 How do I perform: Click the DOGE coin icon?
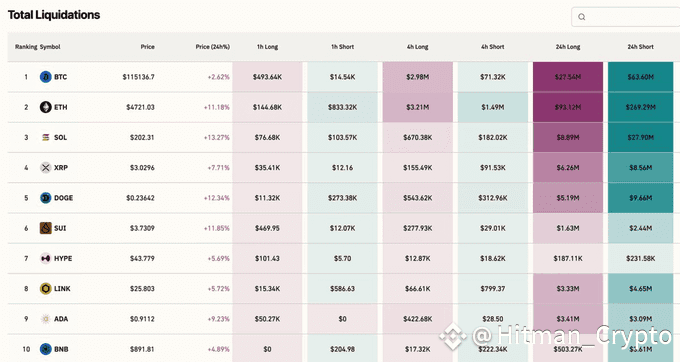click(x=46, y=198)
